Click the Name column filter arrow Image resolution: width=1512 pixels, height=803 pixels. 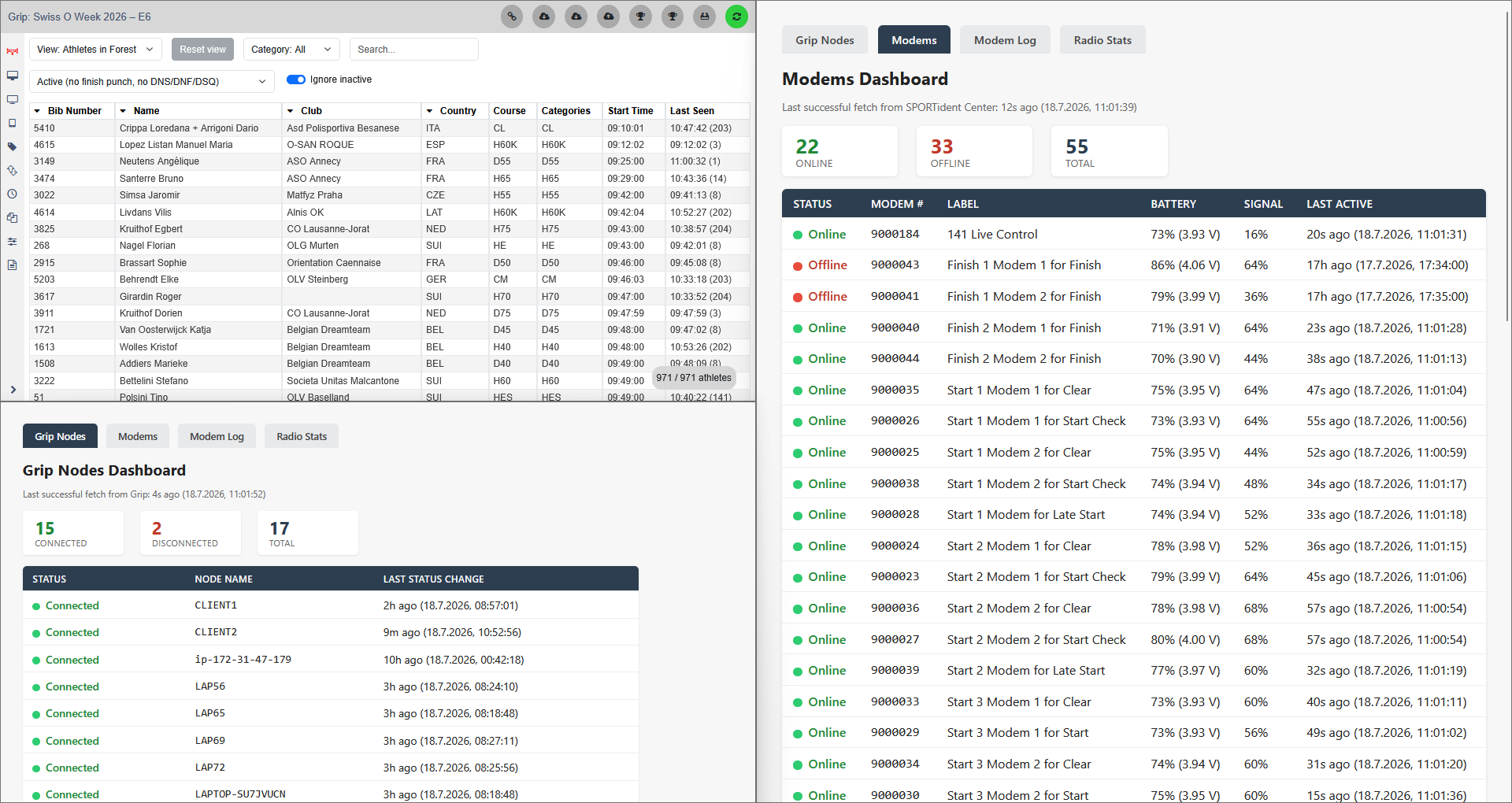tap(123, 111)
